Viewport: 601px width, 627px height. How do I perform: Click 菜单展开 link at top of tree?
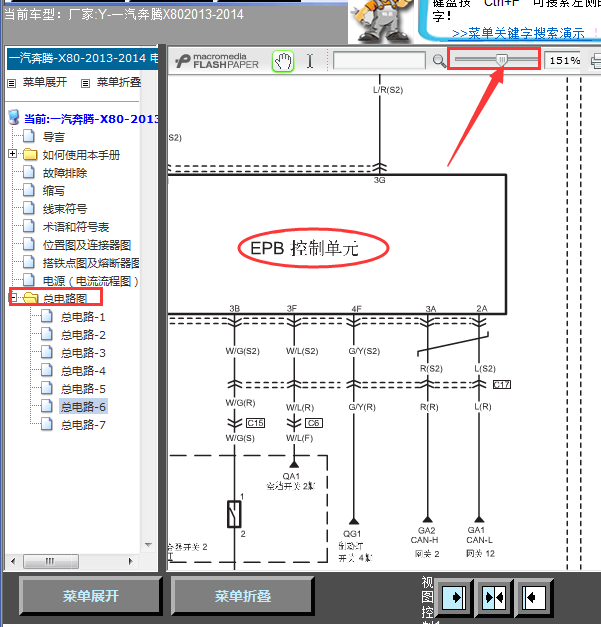coord(45,82)
